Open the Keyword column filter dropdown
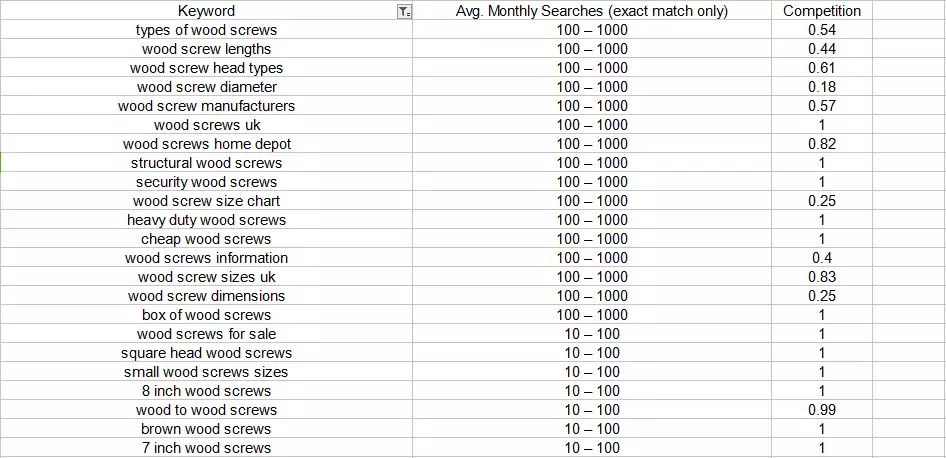The width and height of the screenshot is (946, 458). pos(403,12)
